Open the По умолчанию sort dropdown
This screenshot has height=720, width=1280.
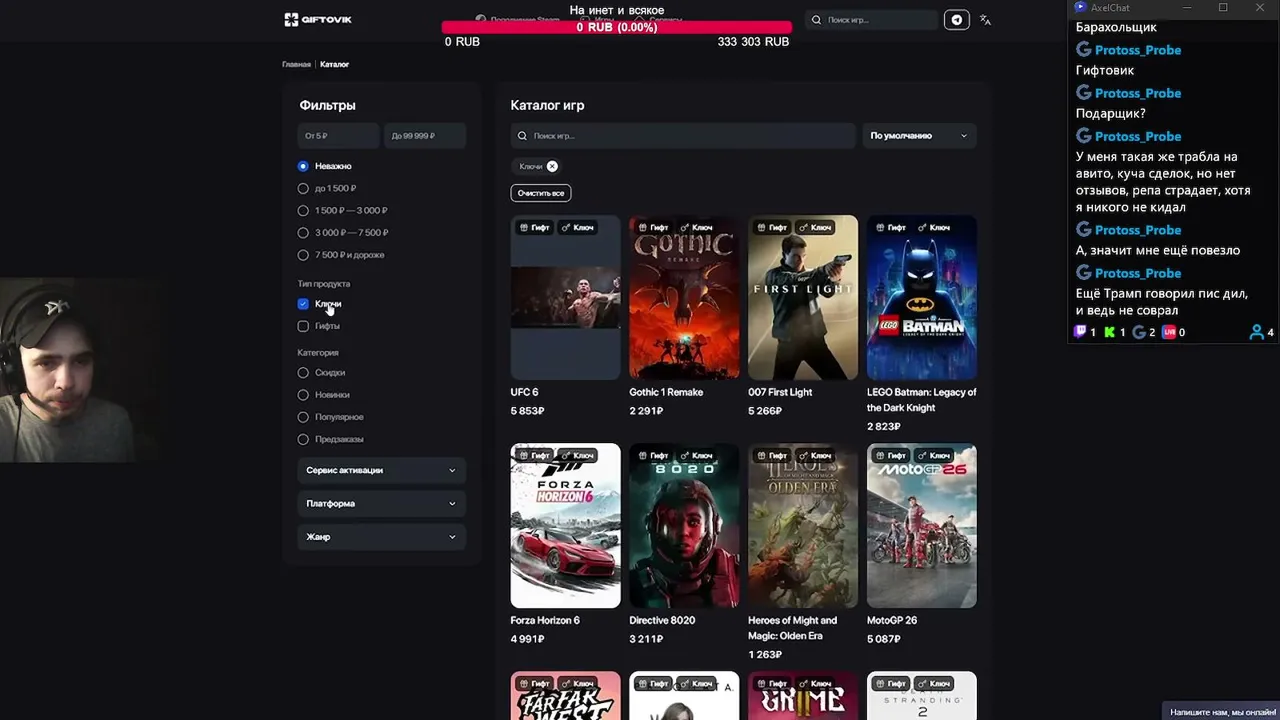(x=919, y=136)
